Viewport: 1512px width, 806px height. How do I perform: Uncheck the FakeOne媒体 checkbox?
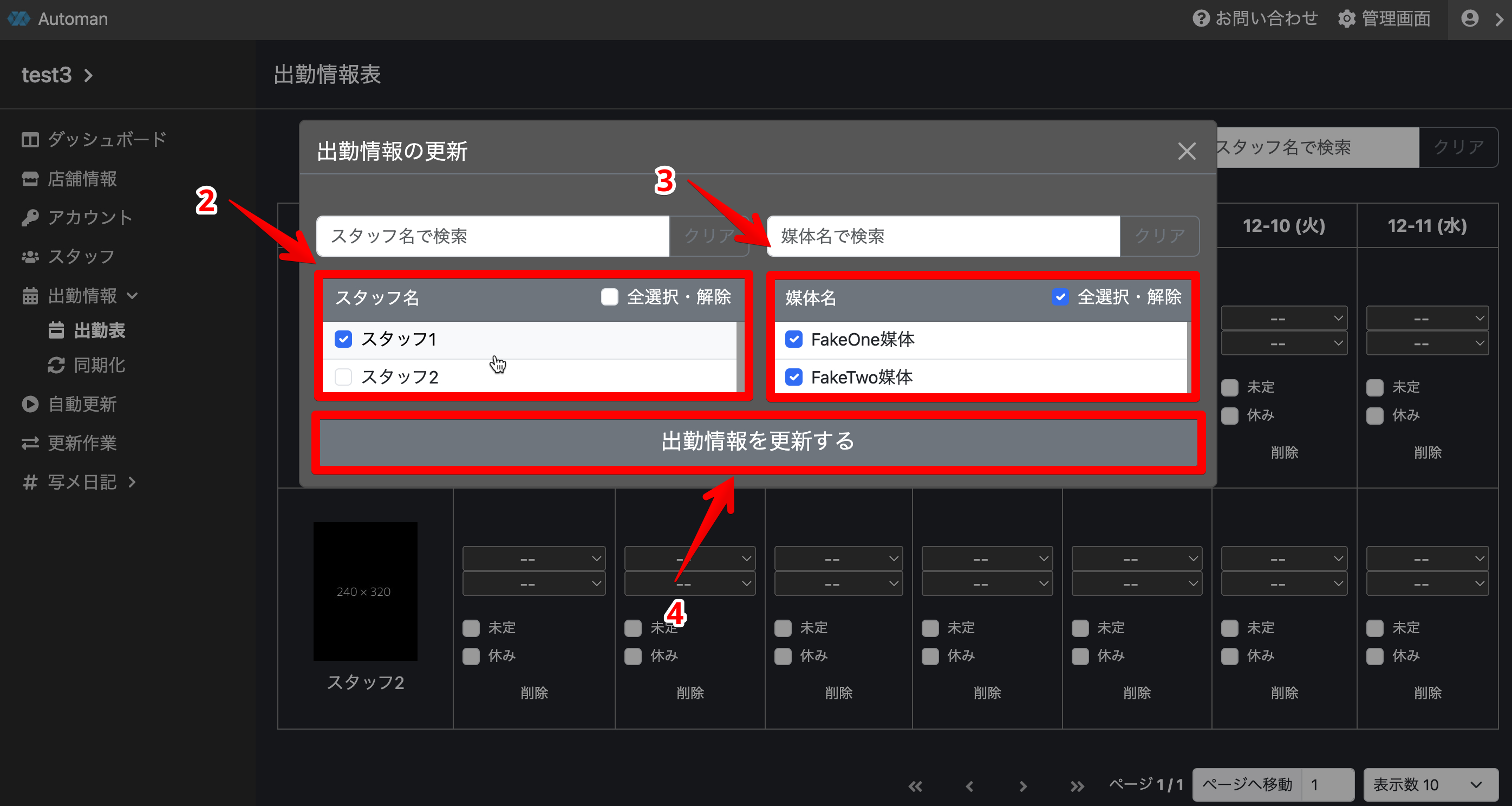[793, 339]
